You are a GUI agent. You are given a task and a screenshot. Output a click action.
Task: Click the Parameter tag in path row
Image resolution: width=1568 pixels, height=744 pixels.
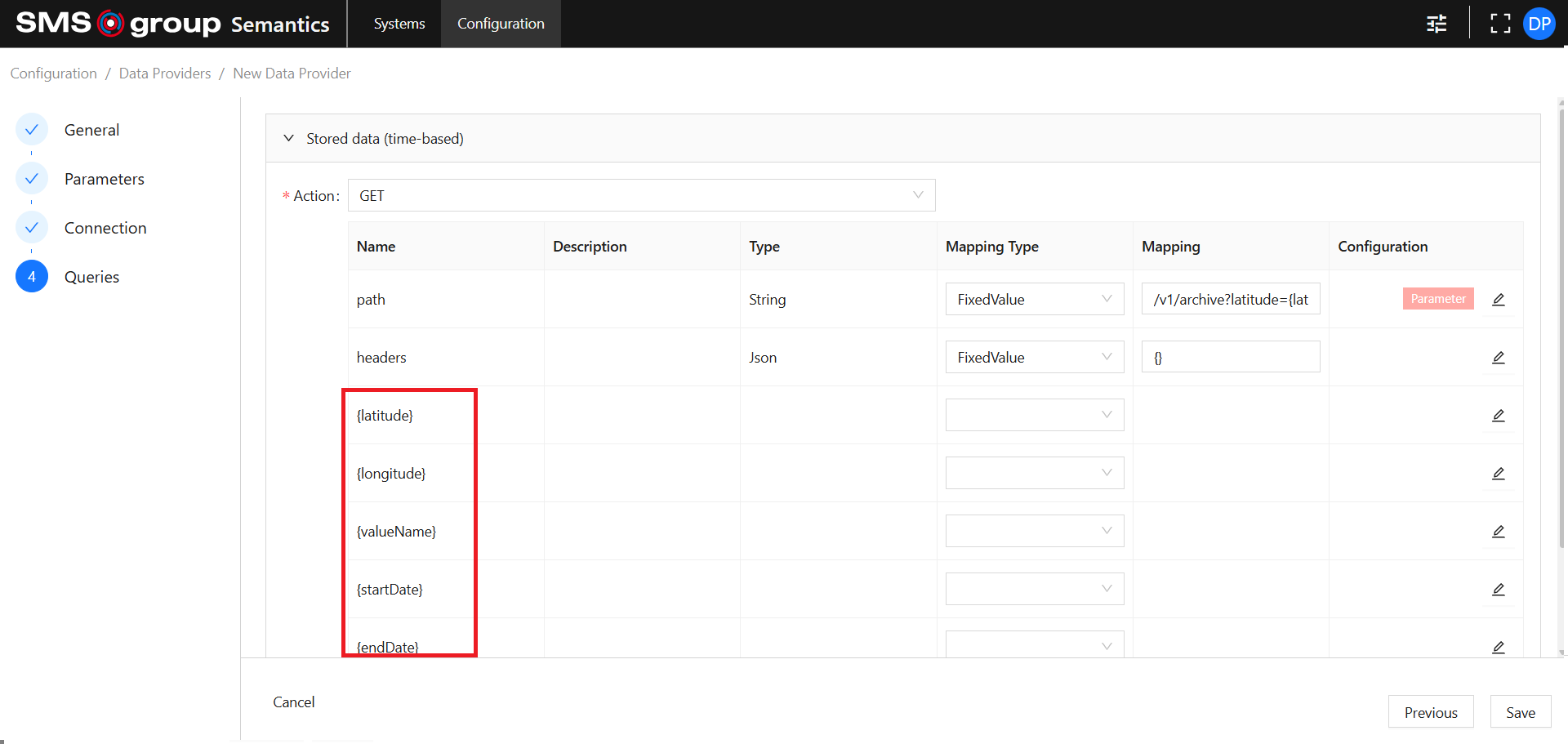tap(1438, 299)
